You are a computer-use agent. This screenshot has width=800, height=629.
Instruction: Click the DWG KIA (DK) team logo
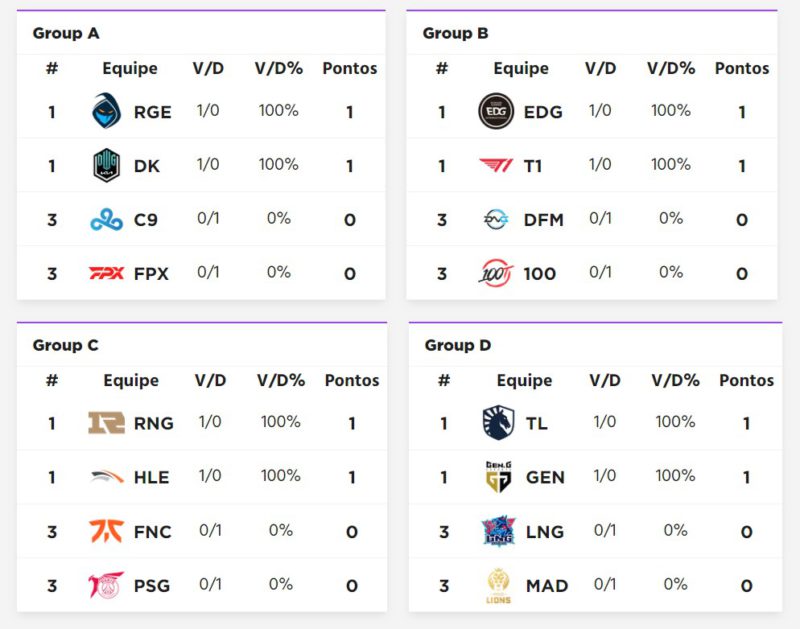[106, 165]
